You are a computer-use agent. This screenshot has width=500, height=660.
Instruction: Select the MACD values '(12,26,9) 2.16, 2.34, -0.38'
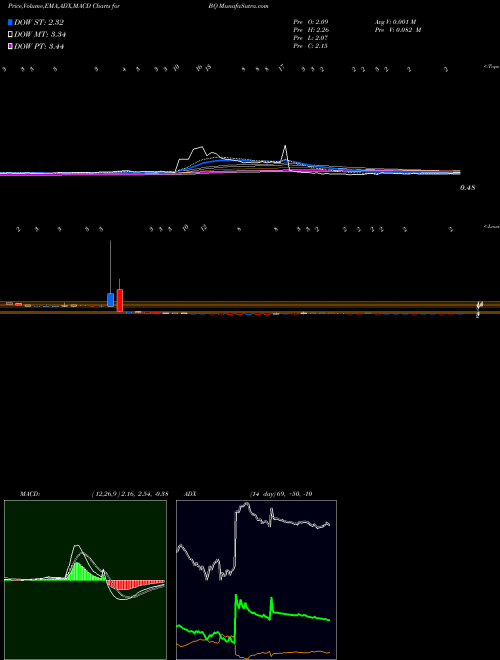click(130, 494)
